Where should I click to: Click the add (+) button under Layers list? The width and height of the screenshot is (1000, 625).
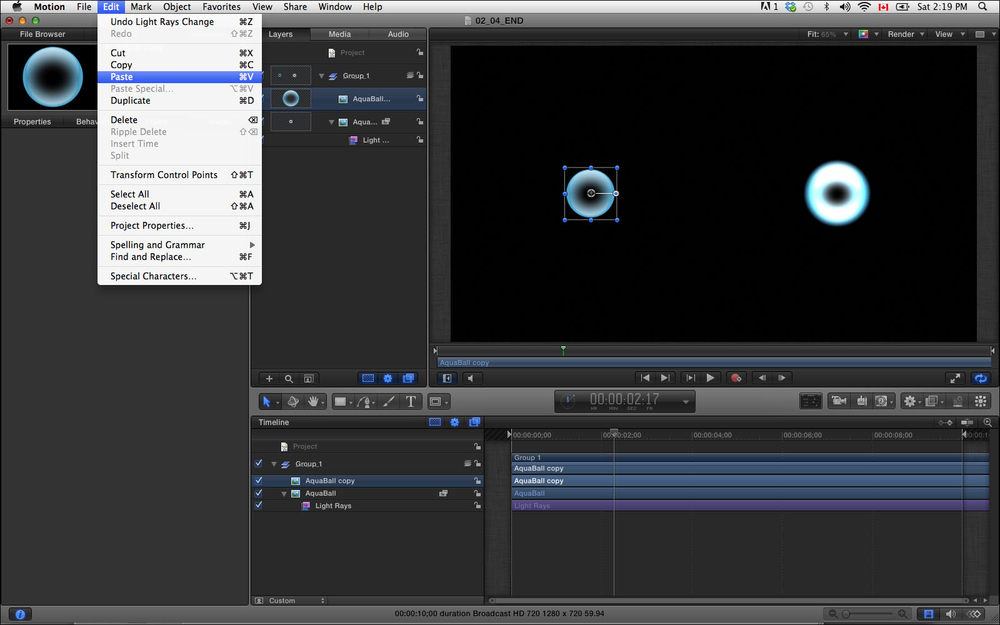pyautogui.click(x=269, y=379)
